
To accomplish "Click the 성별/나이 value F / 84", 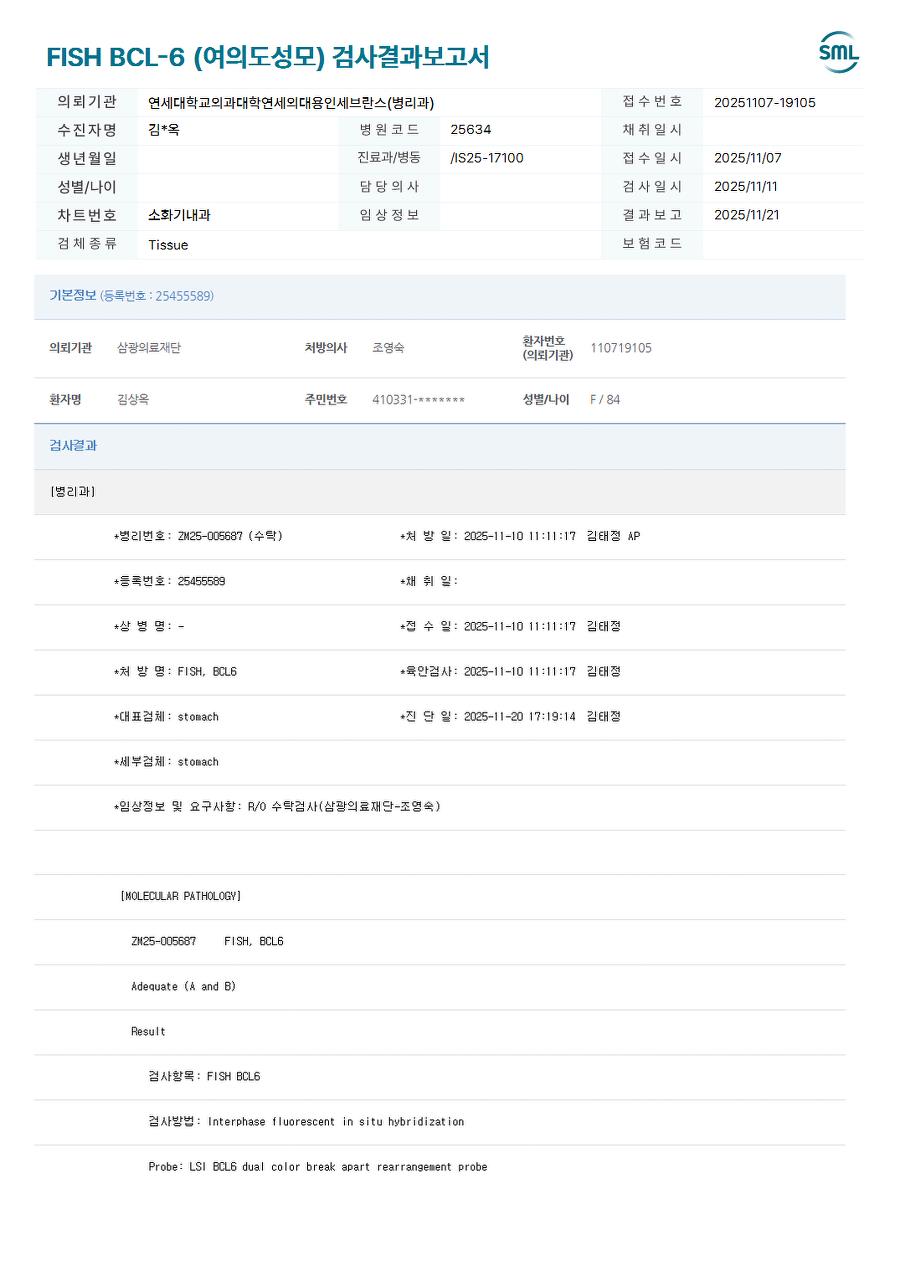I will click(x=605, y=400).
